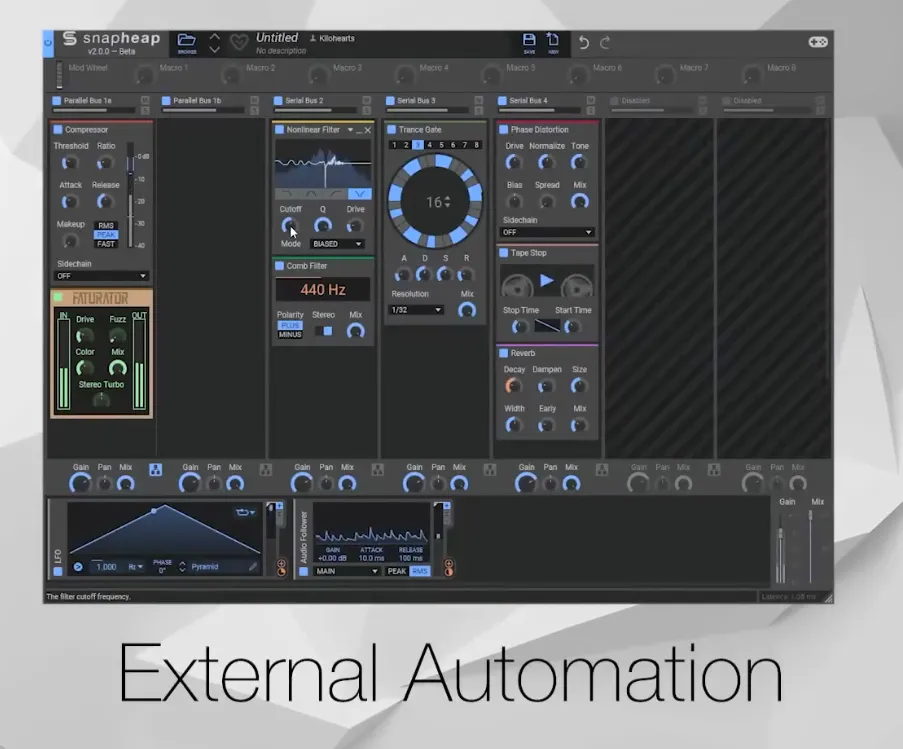Image resolution: width=903 pixels, height=749 pixels.
Task: Undo the last change
Action: pos(583,43)
